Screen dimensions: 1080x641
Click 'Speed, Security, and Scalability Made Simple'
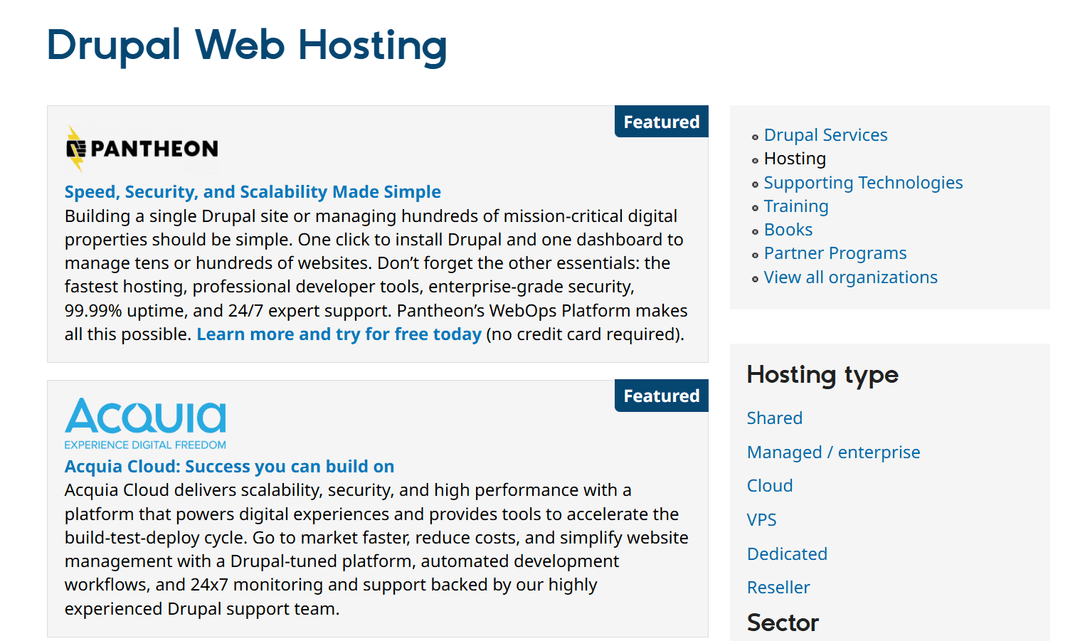(252, 191)
